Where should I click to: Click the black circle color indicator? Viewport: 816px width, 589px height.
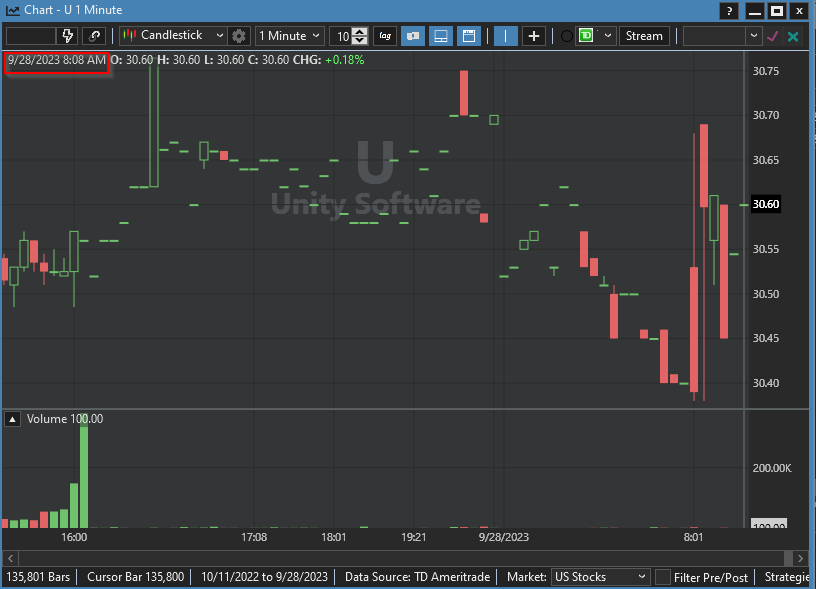(567, 36)
